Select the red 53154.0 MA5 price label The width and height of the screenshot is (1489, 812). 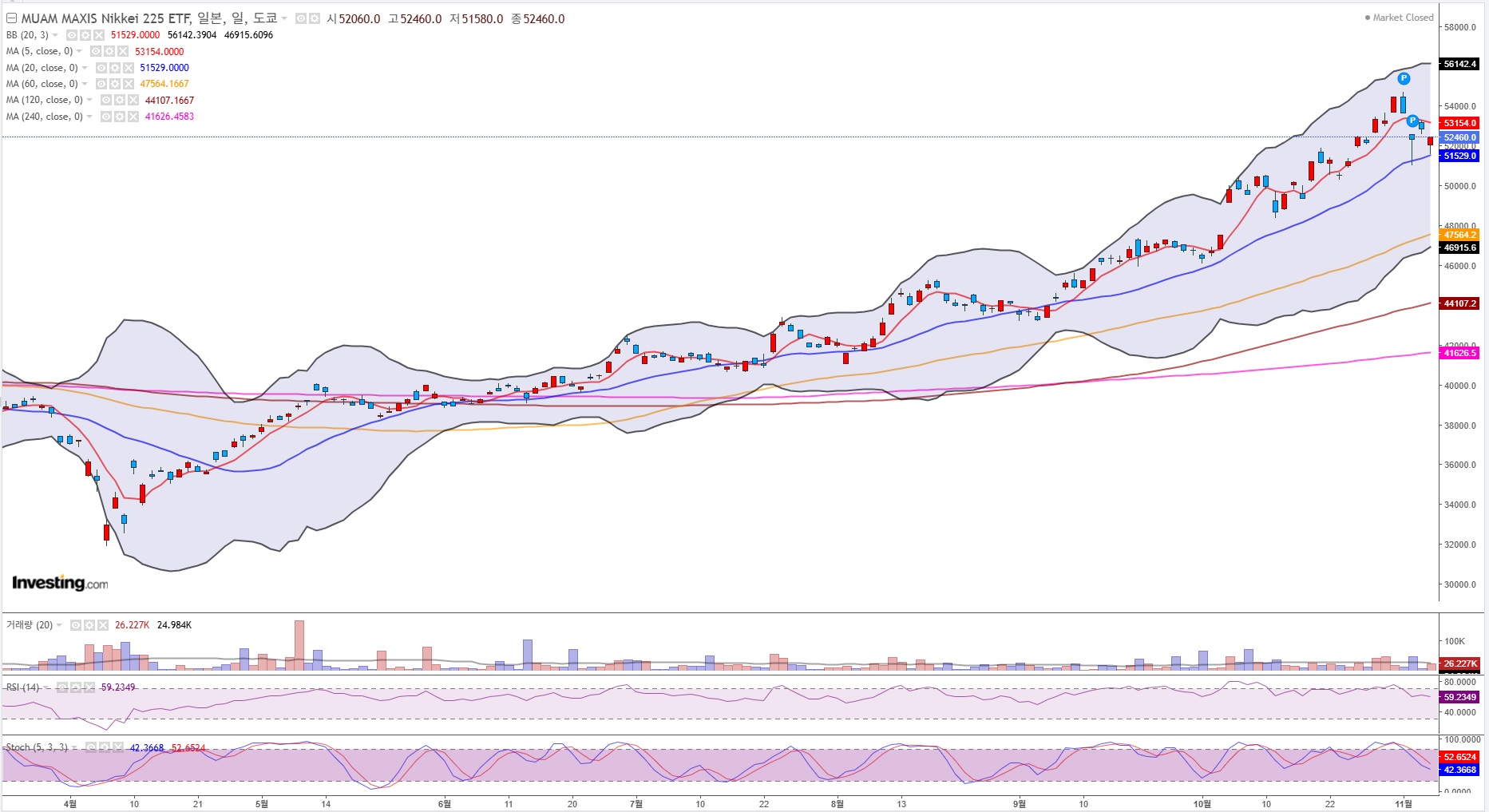click(1459, 123)
